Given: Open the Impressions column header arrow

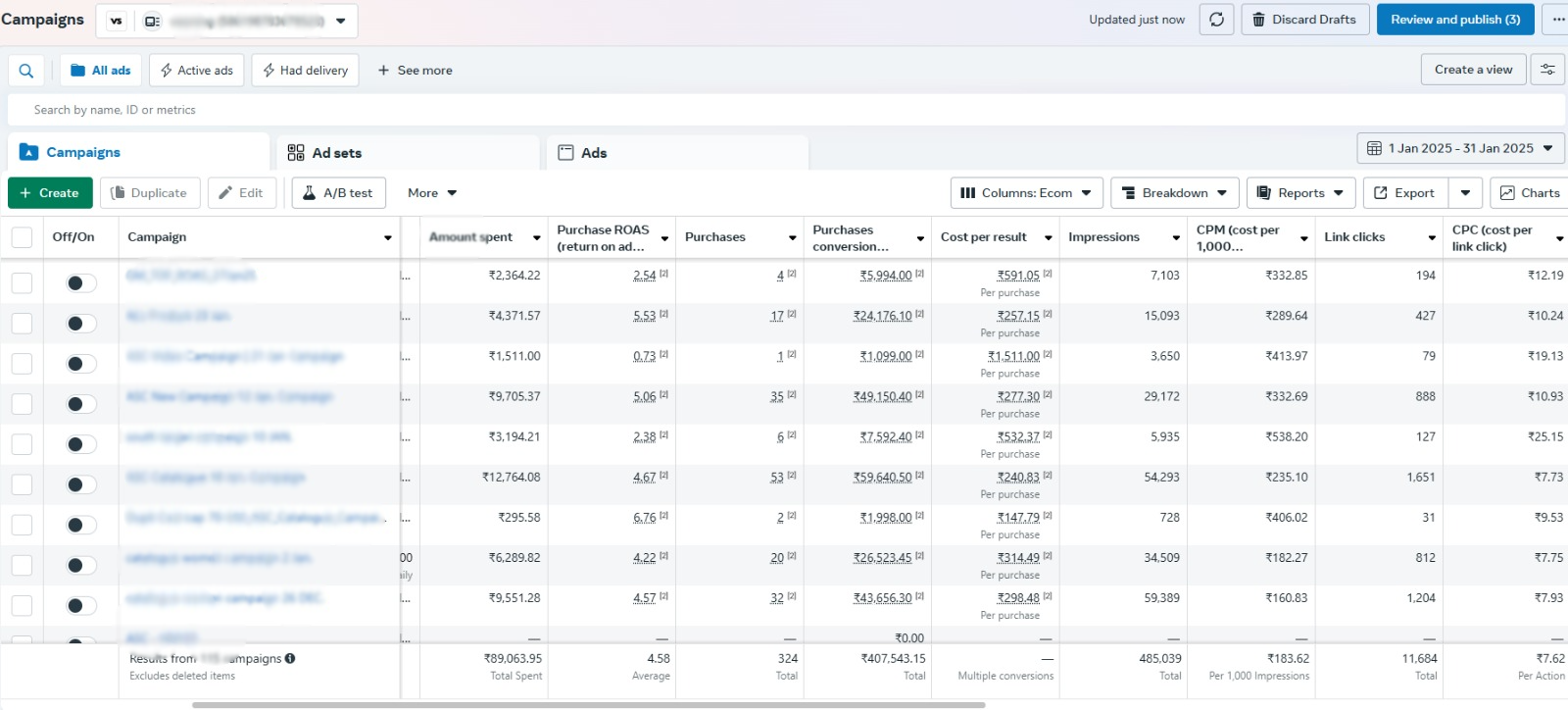Looking at the screenshot, I should point(1176,238).
